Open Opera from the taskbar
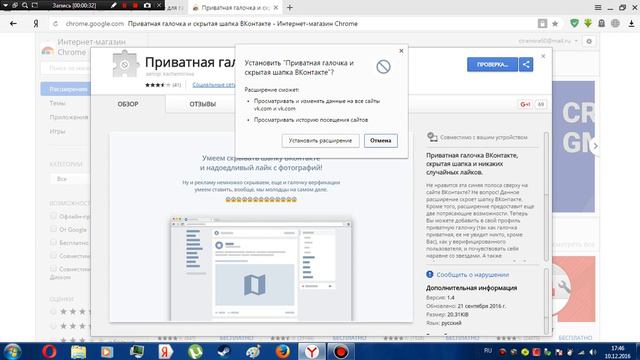This screenshot has width=640, height=360. 49,351
